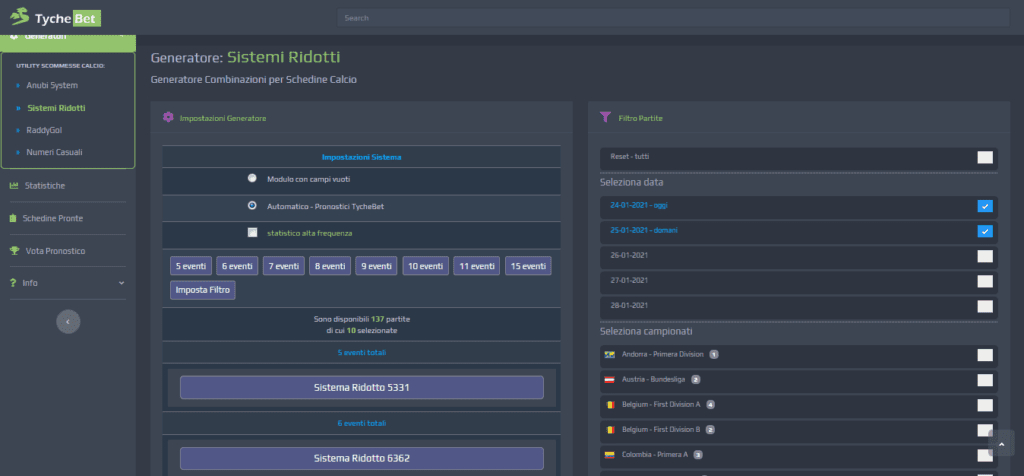The image size is (1024, 476).
Task: Click the 24-01-2021 - oggi label
Action: (639, 206)
